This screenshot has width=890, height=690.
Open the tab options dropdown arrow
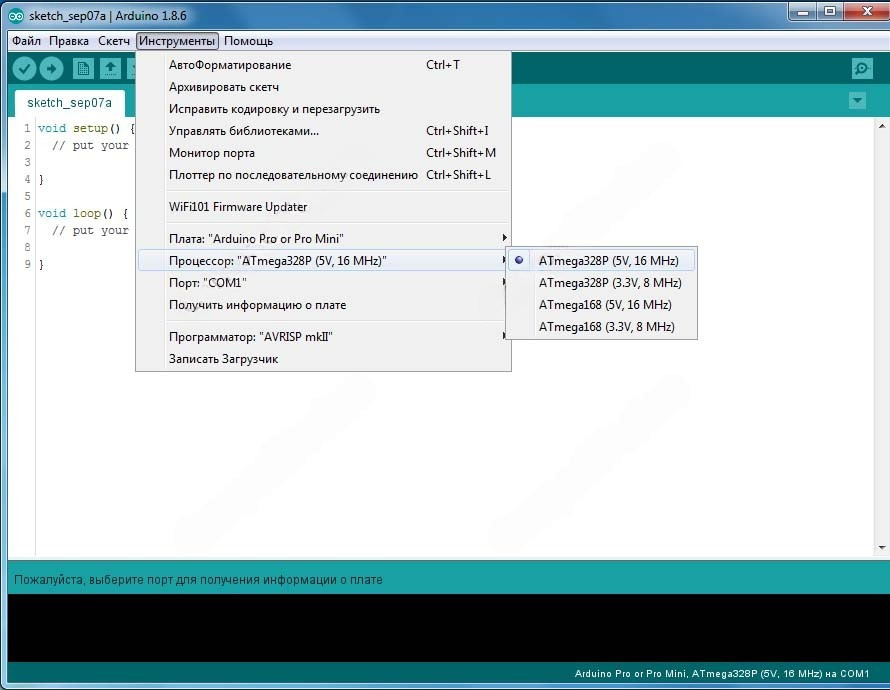pyautogui.click(x=856, y=101)
